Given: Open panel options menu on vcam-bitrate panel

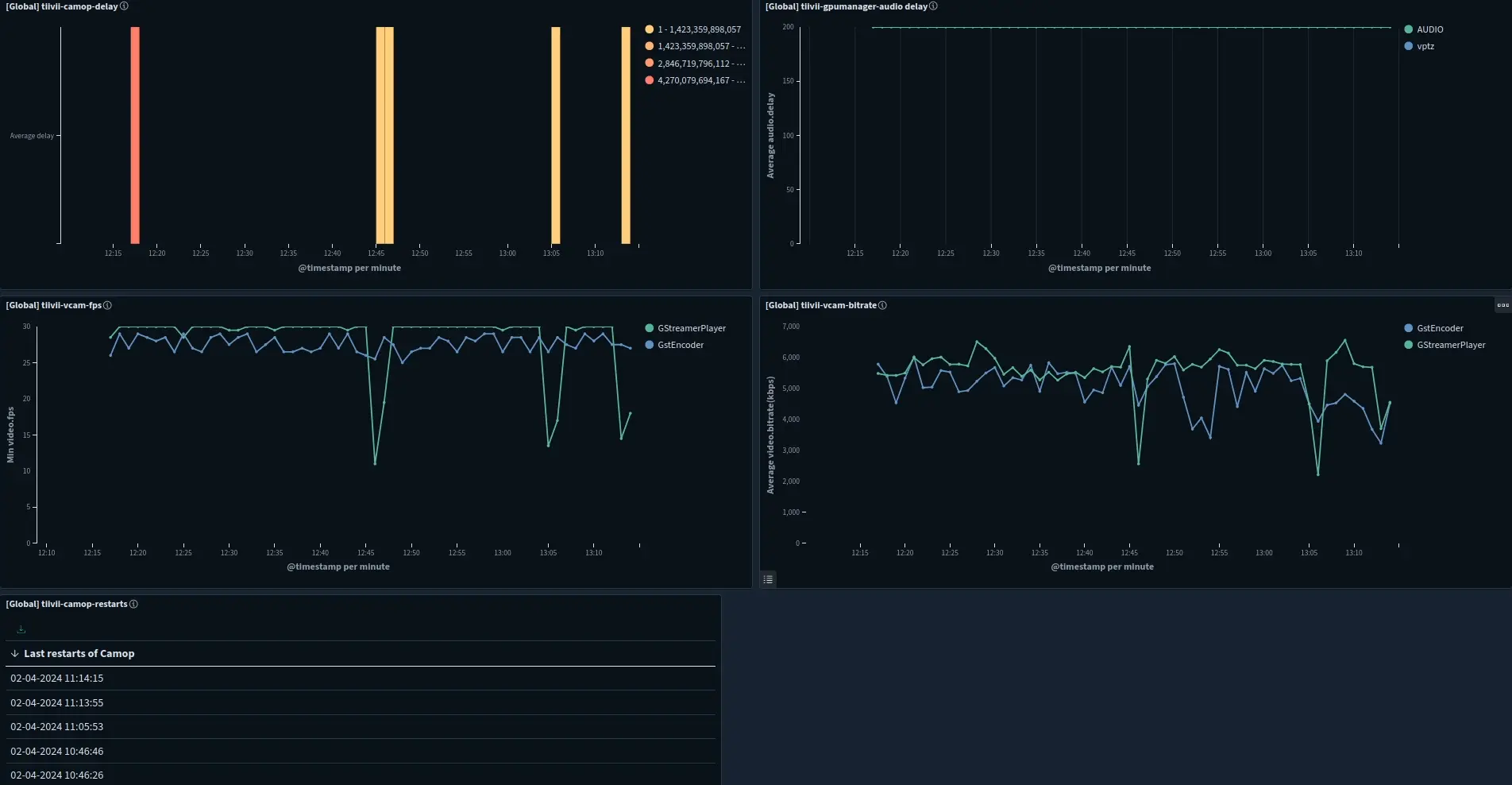Looking at the screenshot, I should (1502, 305).
